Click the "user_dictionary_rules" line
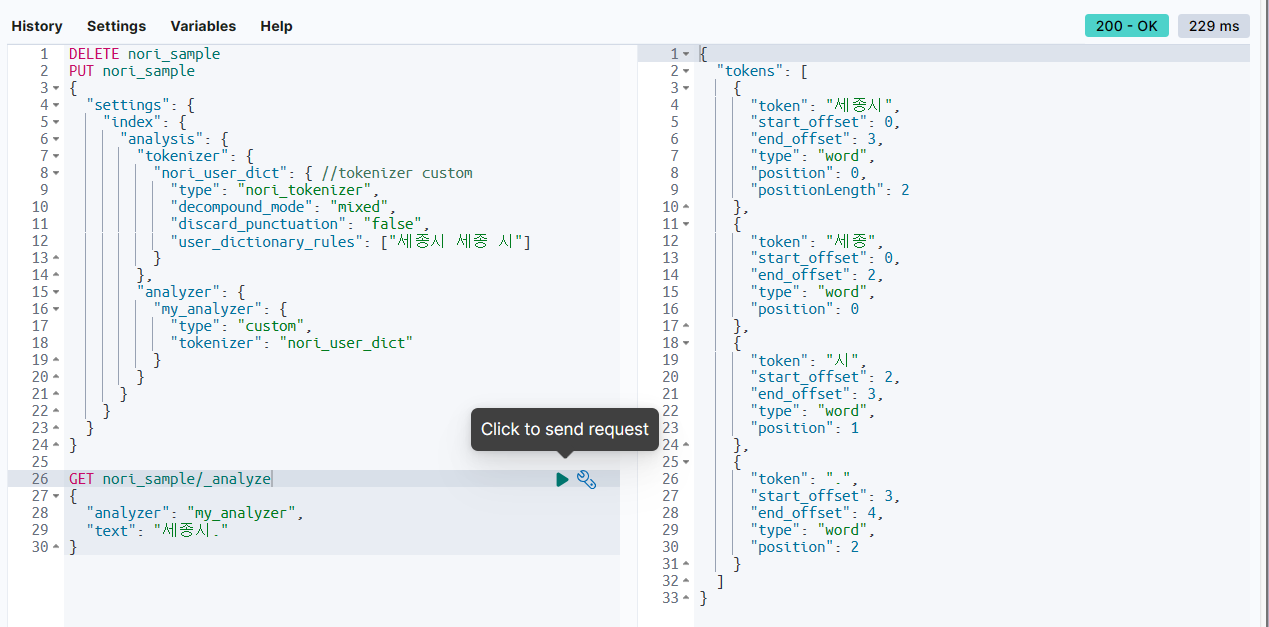Screen dimensions: 1269x627 [351, 241]
